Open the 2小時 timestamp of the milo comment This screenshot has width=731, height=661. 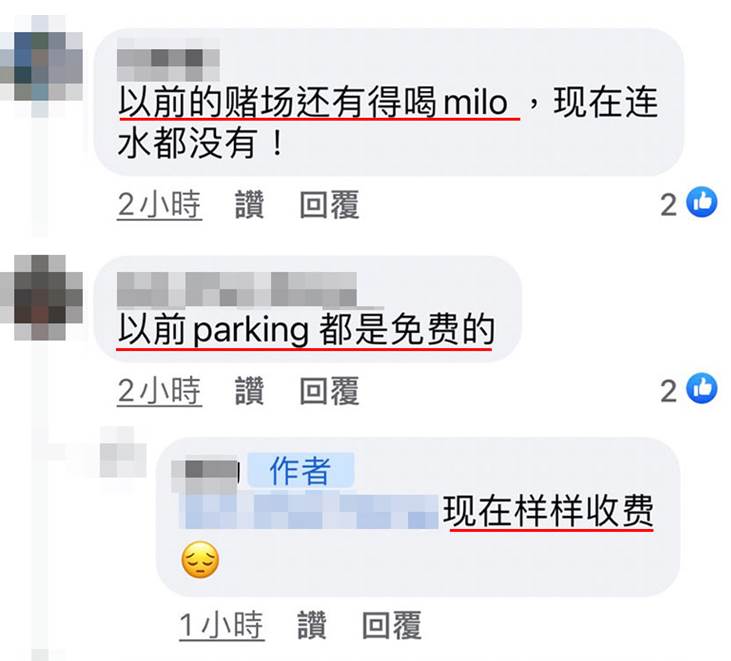point(159,205)
